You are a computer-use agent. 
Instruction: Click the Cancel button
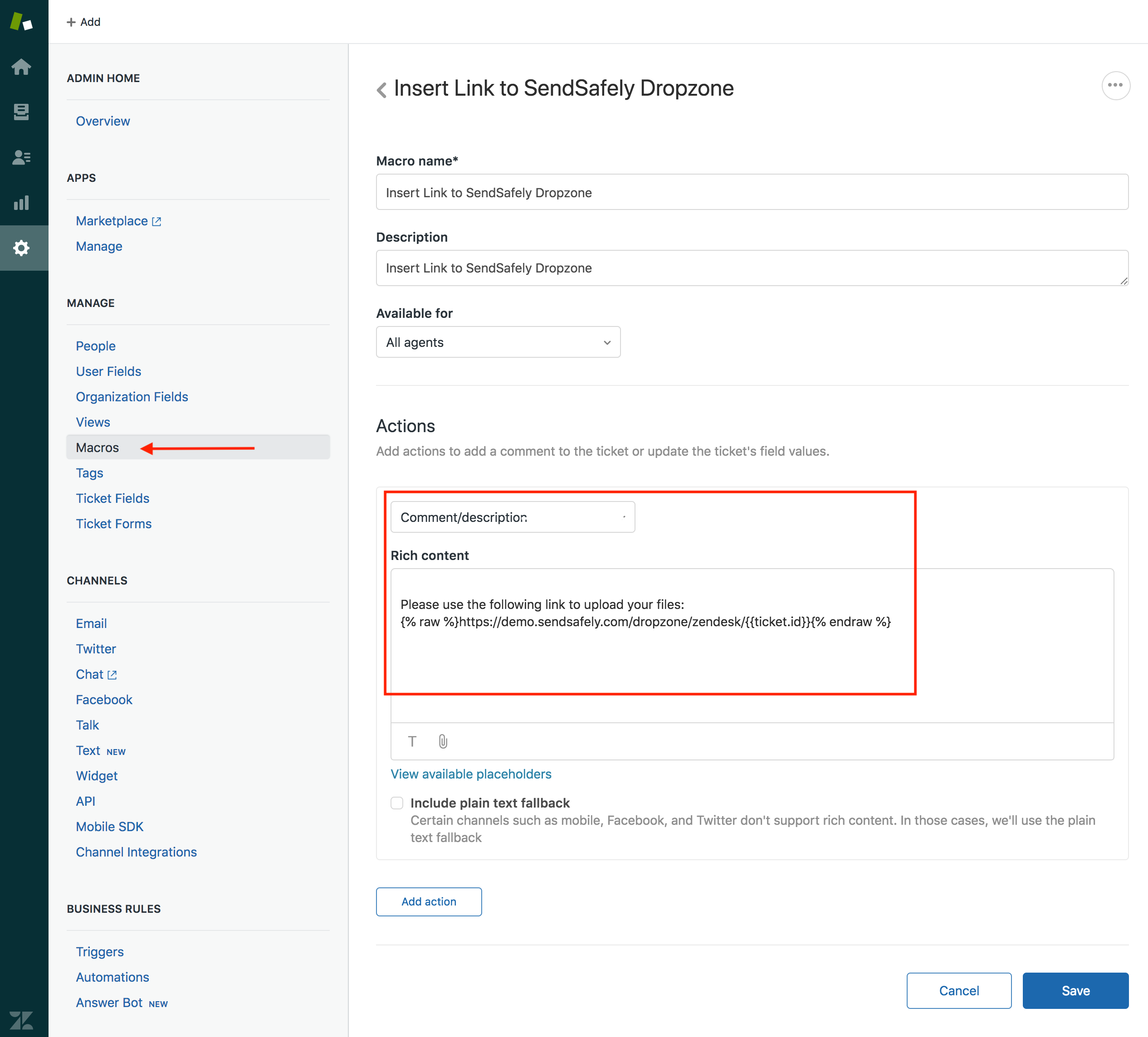pos(959,990)
